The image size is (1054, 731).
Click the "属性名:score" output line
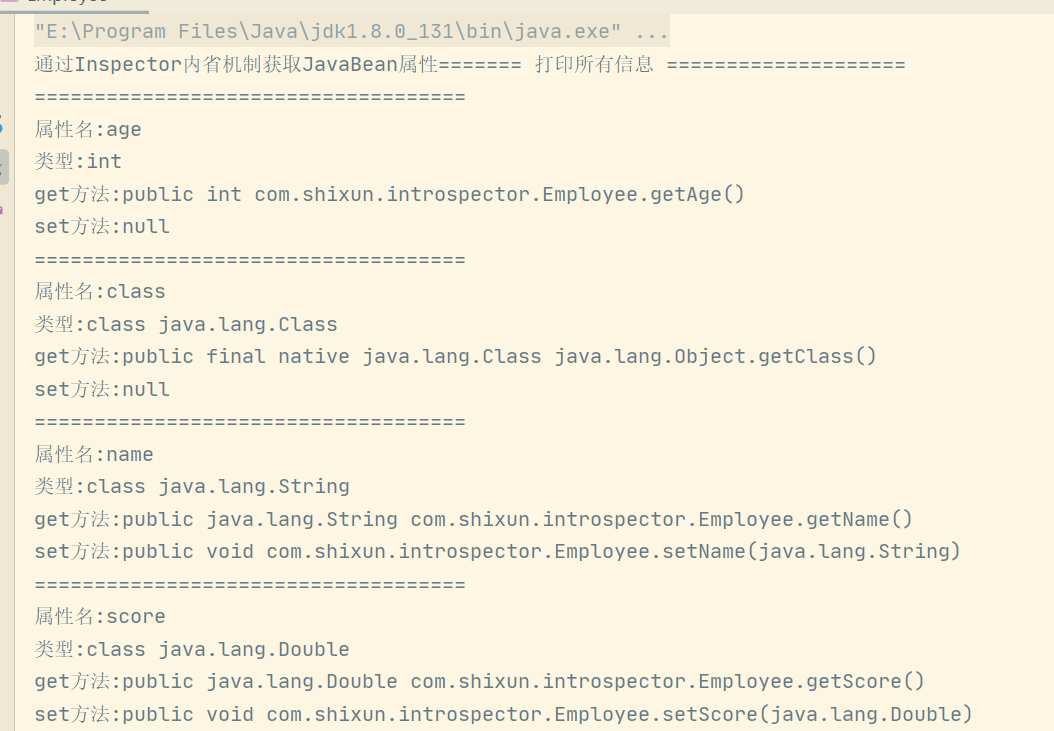tap(100, 616)
